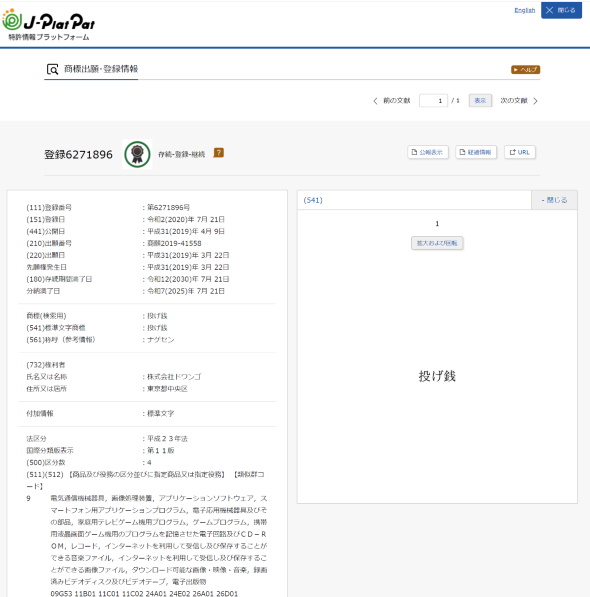590x597 pixels.
Task: Click the URL button
Action: click(520, 152)
